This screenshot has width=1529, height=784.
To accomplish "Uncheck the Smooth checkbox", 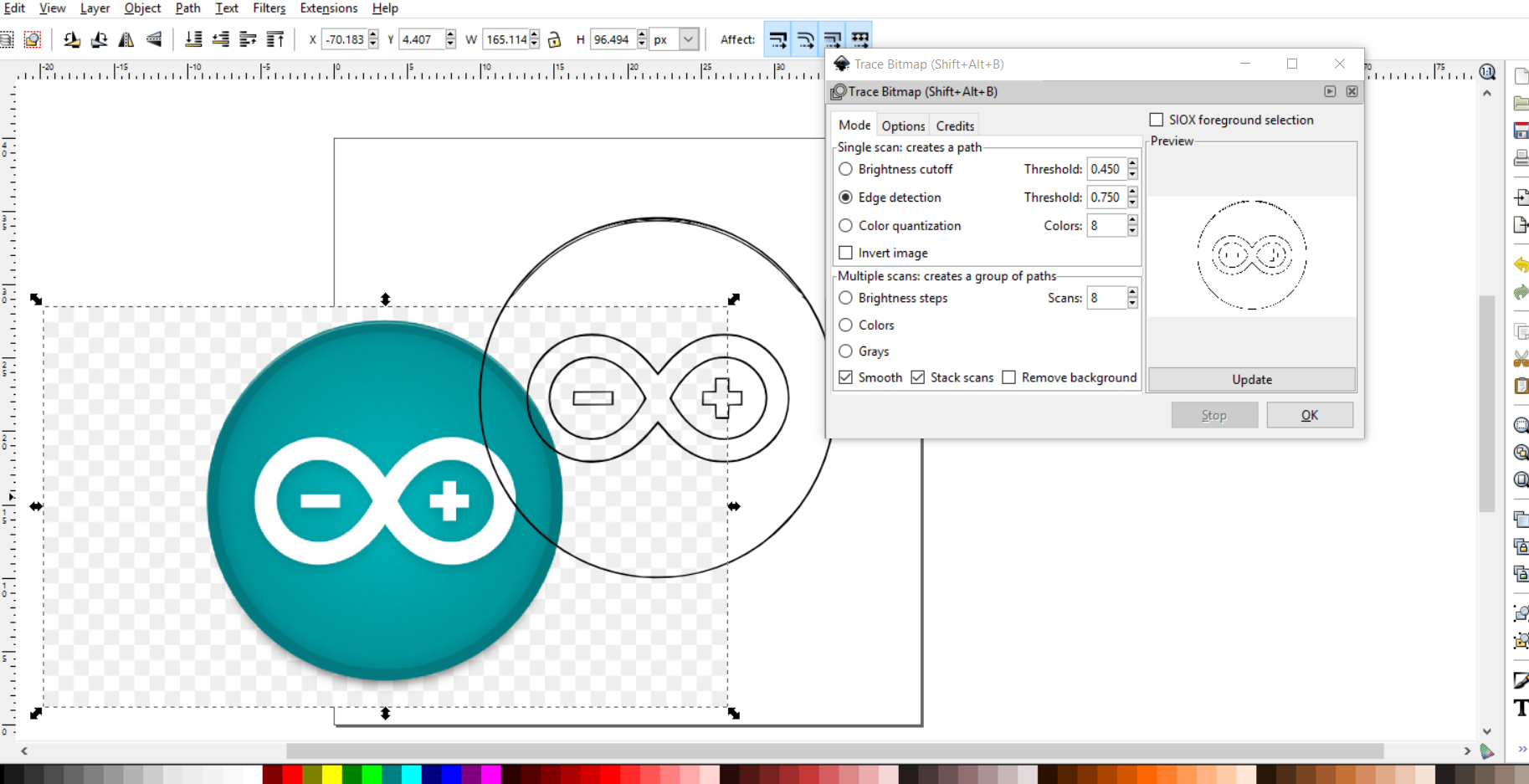I will (846, 377).
